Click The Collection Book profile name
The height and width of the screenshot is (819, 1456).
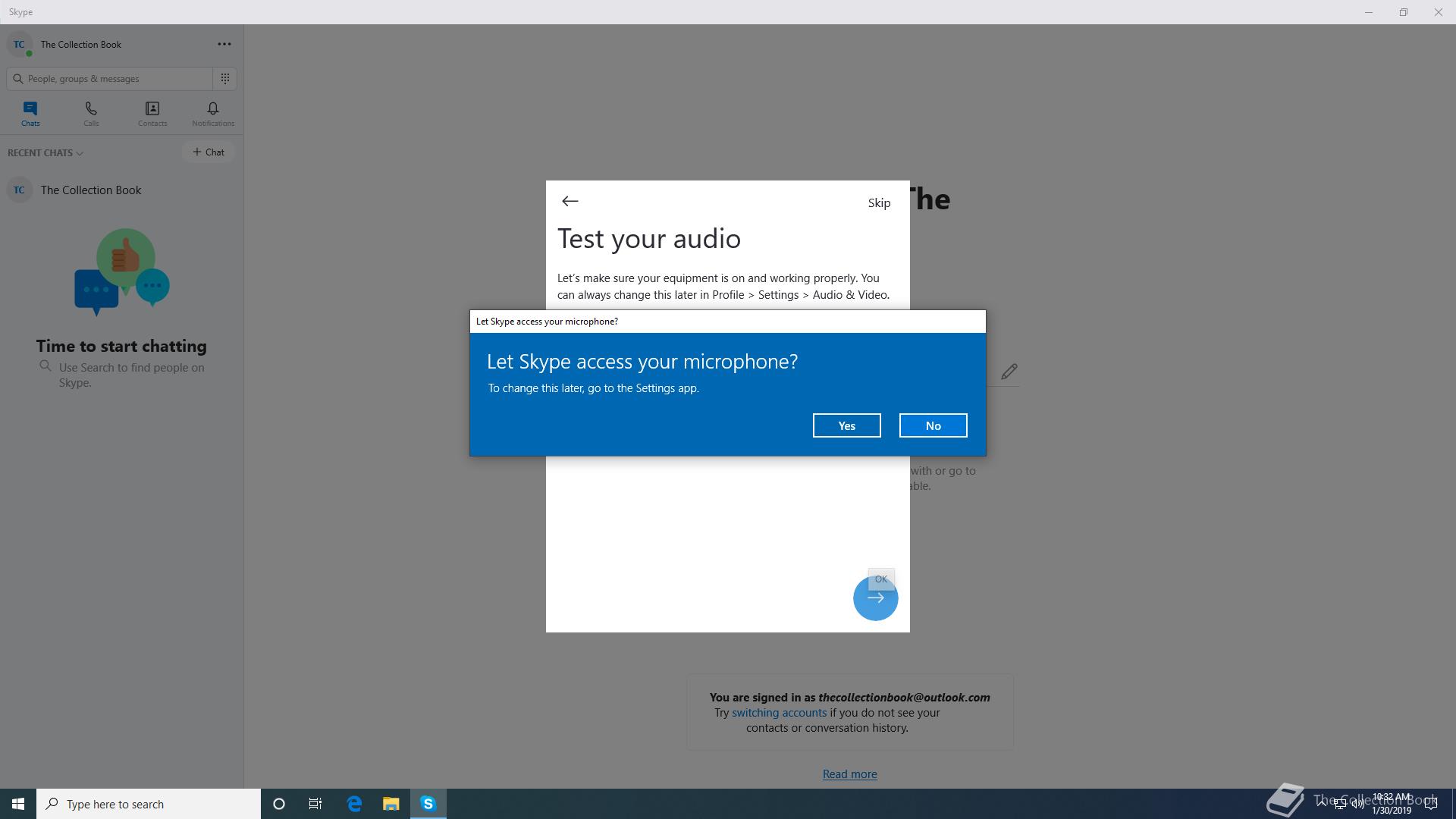pos(81,44)
